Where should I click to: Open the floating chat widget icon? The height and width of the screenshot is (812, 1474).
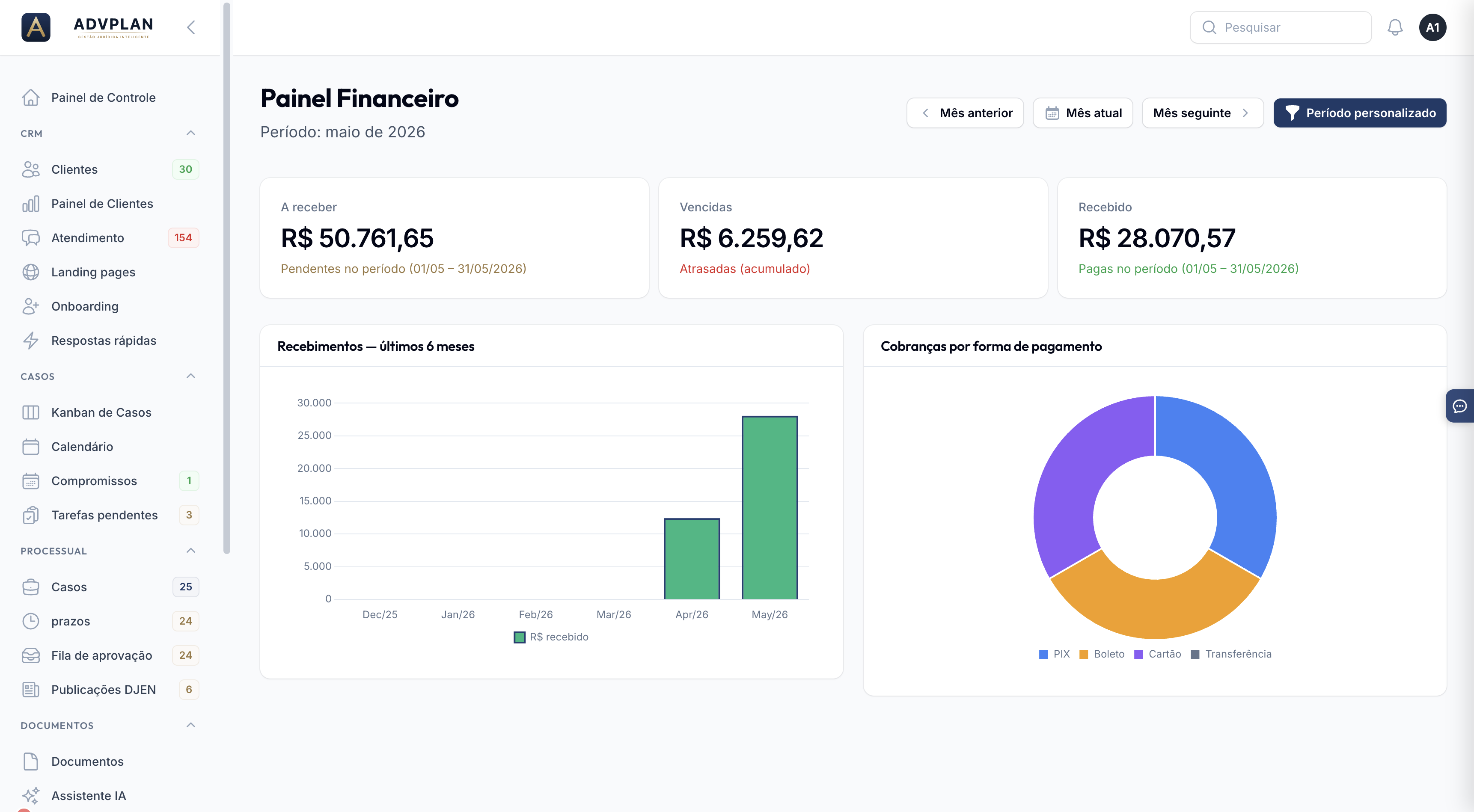1460,406
